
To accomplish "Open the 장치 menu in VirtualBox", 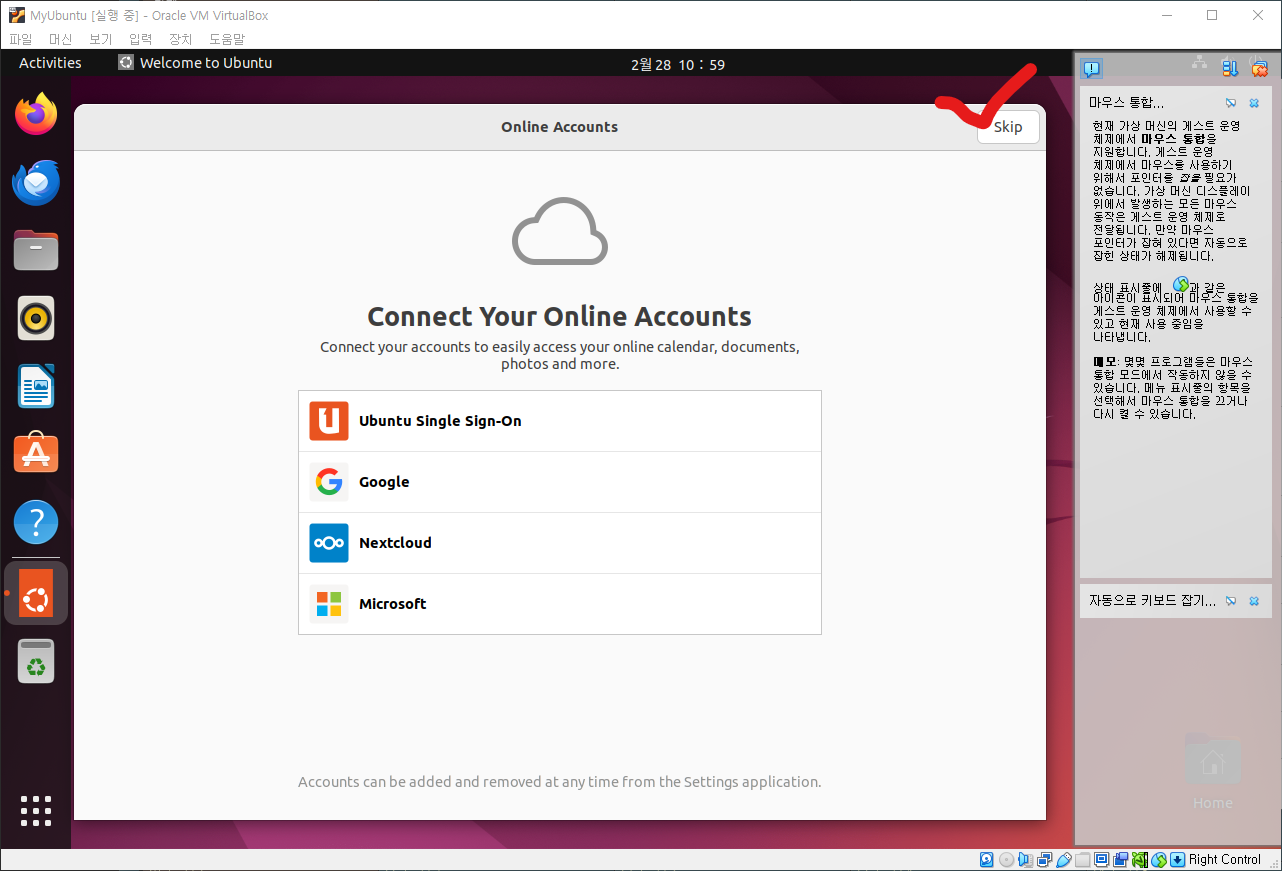I will (x=181, y=39).
